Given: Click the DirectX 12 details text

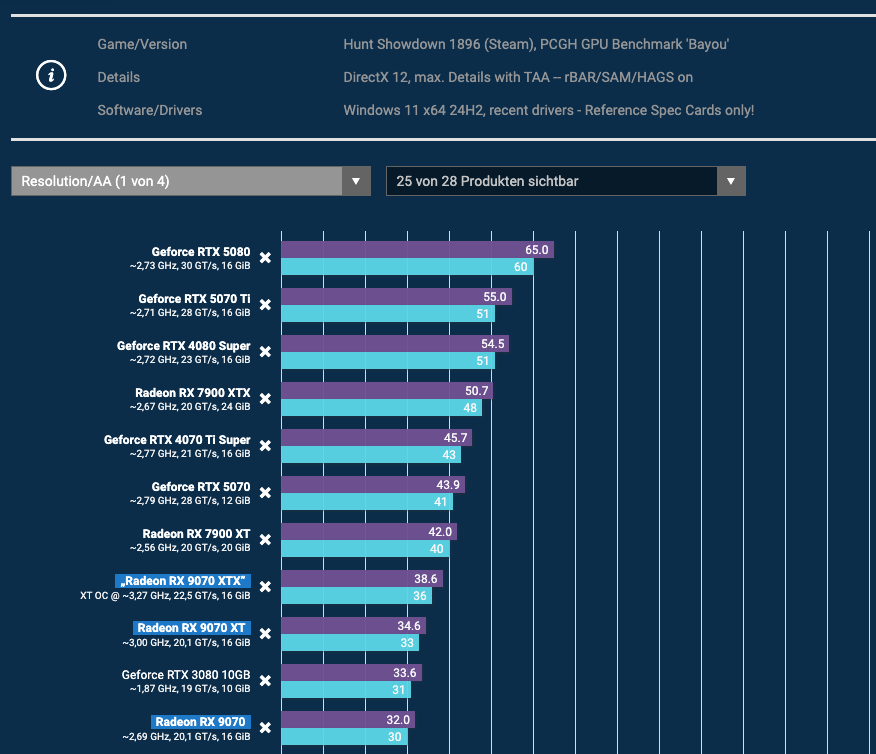Looking at the screenshot, I should tap(518, 77).
